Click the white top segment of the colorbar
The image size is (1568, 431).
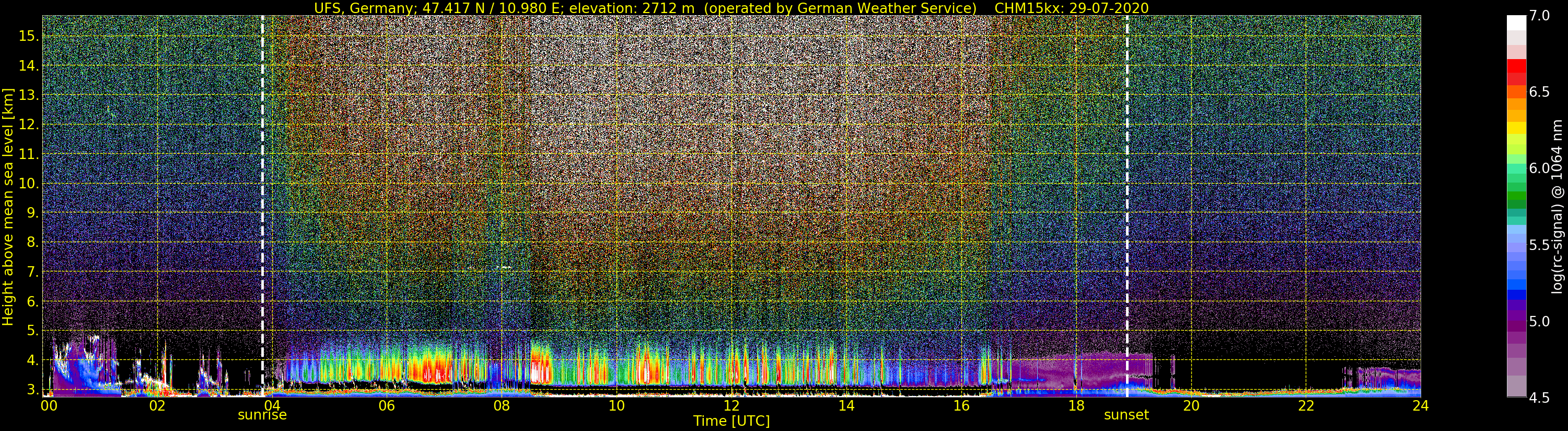click(x=1516, y=22)
